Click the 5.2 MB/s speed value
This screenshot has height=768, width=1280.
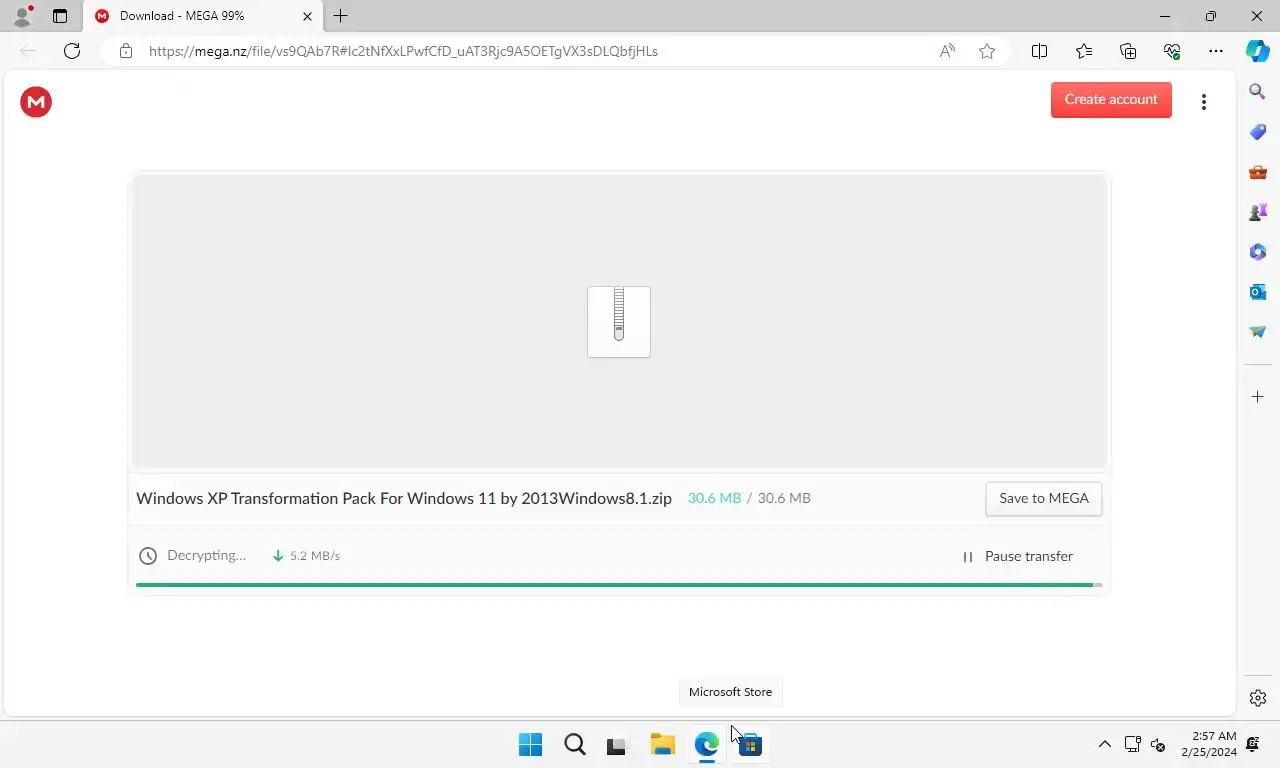coord(315,556)
